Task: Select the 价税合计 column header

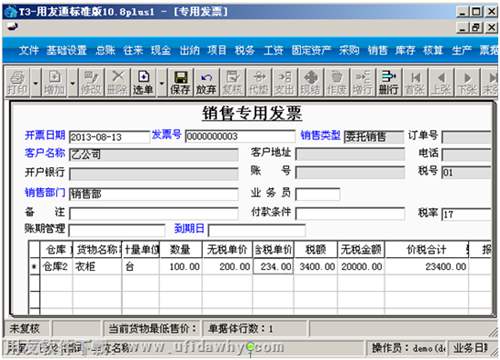Action: (427, 249)
